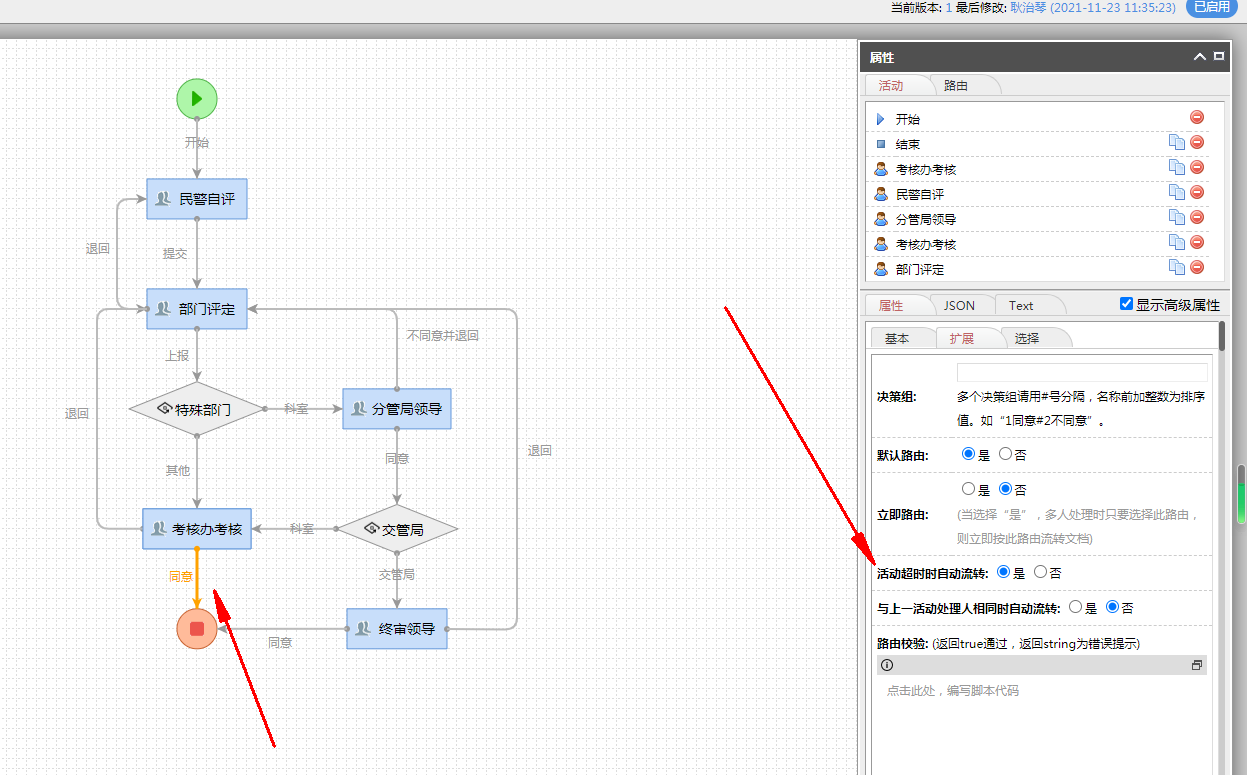Select the 分管局领导 activity node on canvas
The height and width of the screenshot is (775, 1247).
[397, 409]
